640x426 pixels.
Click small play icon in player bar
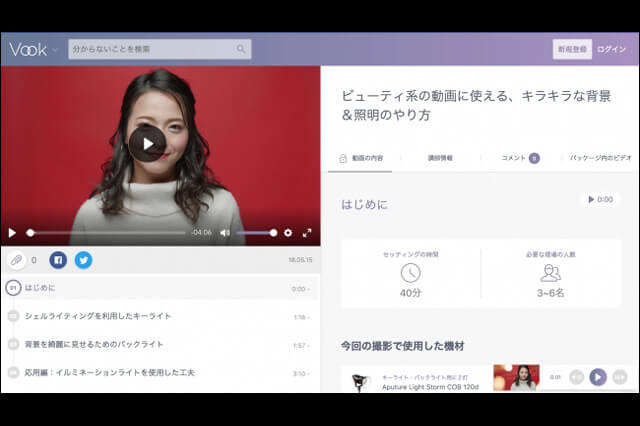12,233
